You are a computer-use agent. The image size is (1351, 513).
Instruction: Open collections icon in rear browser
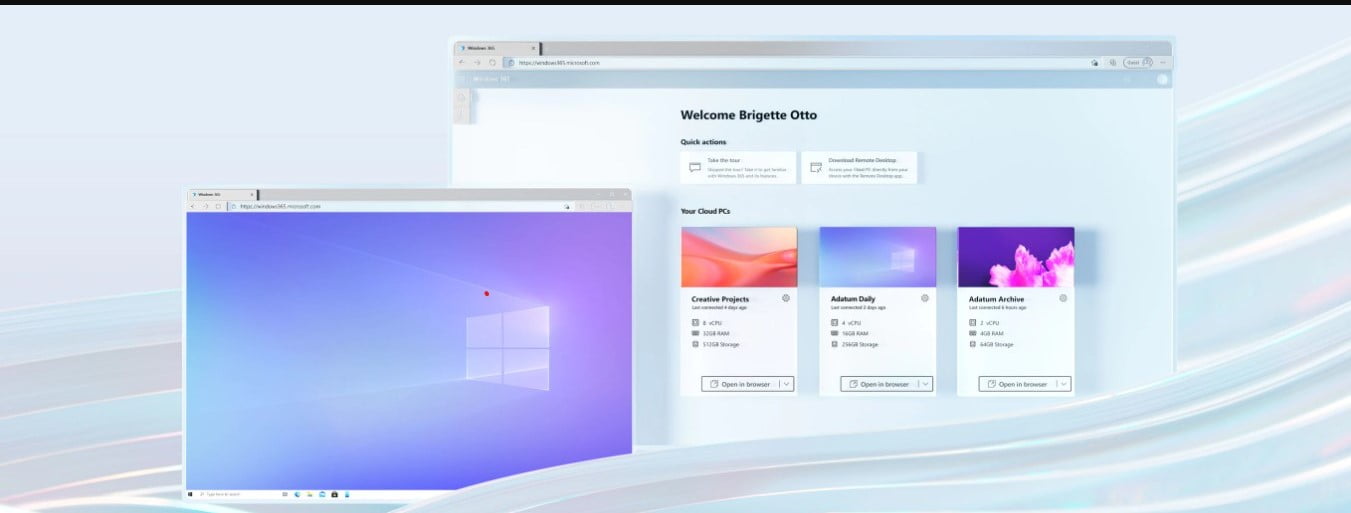(x=1112, y=62)
